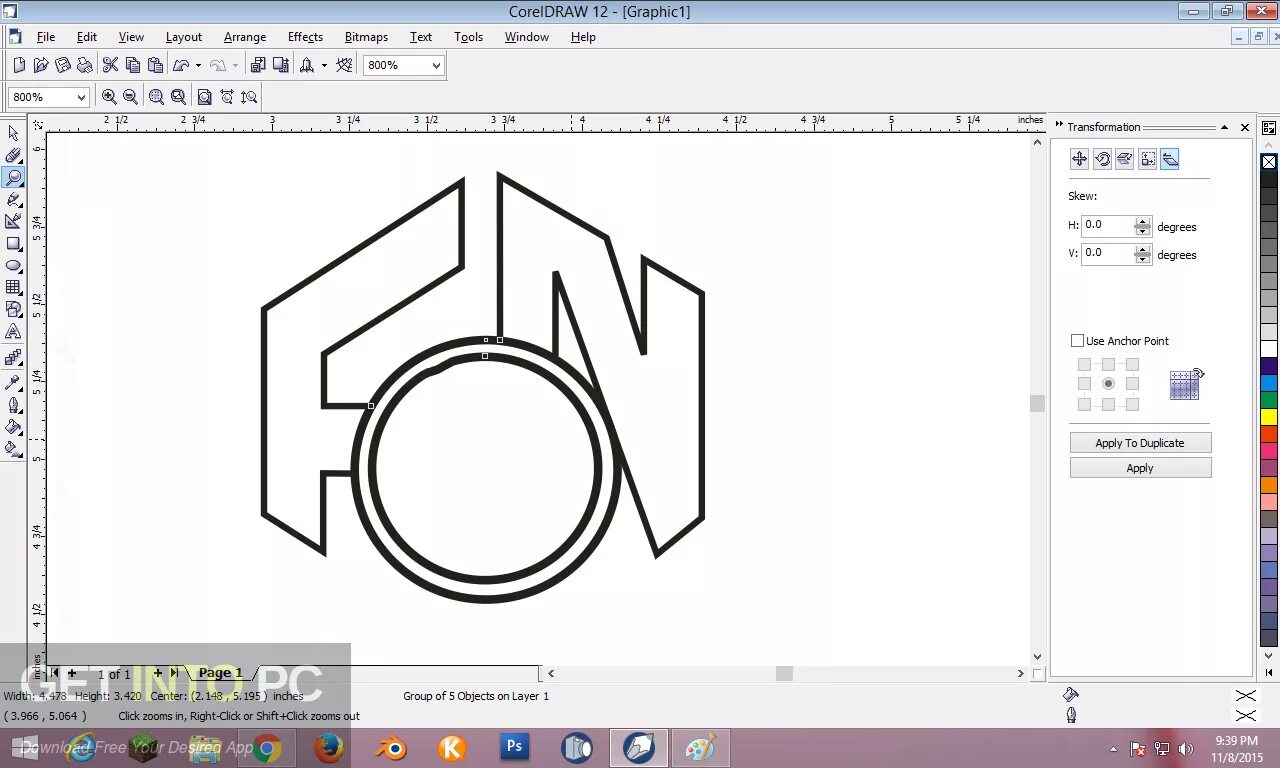Select the Interactive Fill tool
Image resolution: width=1280 pixels, height=768 pixels.
(13, 449)
